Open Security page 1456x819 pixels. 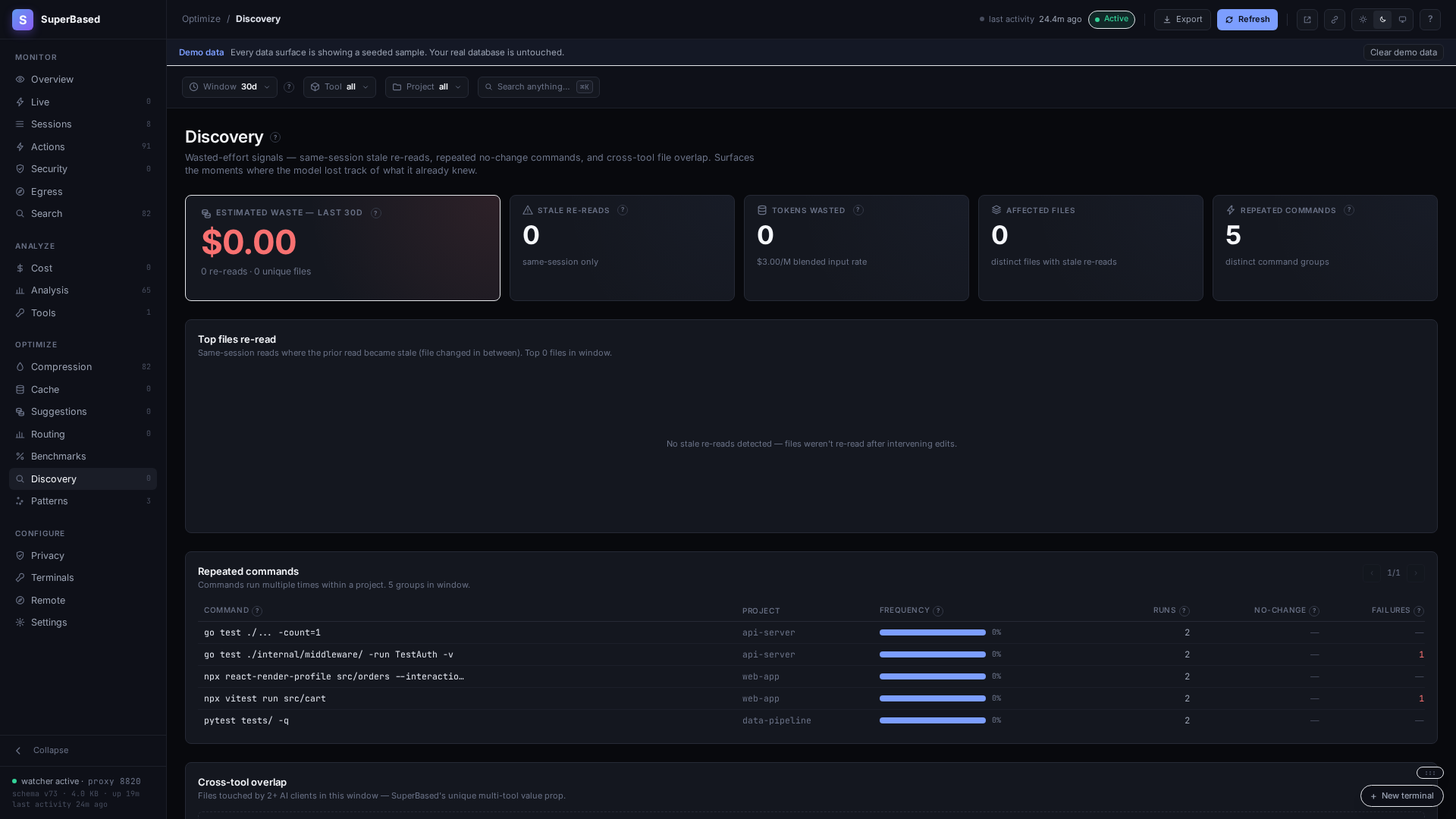(x=83, y=169)
